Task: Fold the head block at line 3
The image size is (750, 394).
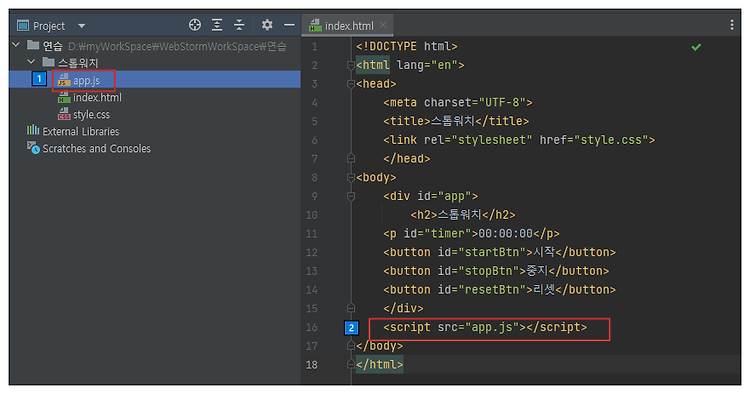Action: pos(351,84)
